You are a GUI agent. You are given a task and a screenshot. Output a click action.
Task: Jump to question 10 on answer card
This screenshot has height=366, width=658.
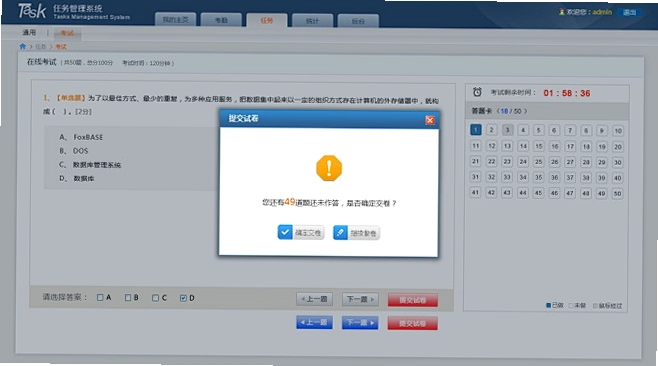618,131
